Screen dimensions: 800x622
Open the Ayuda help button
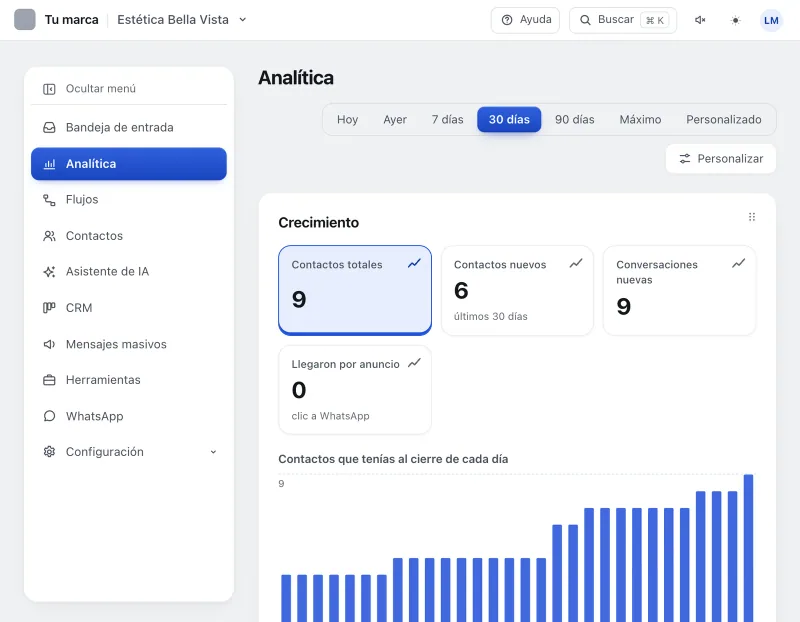tap(525, 20)
